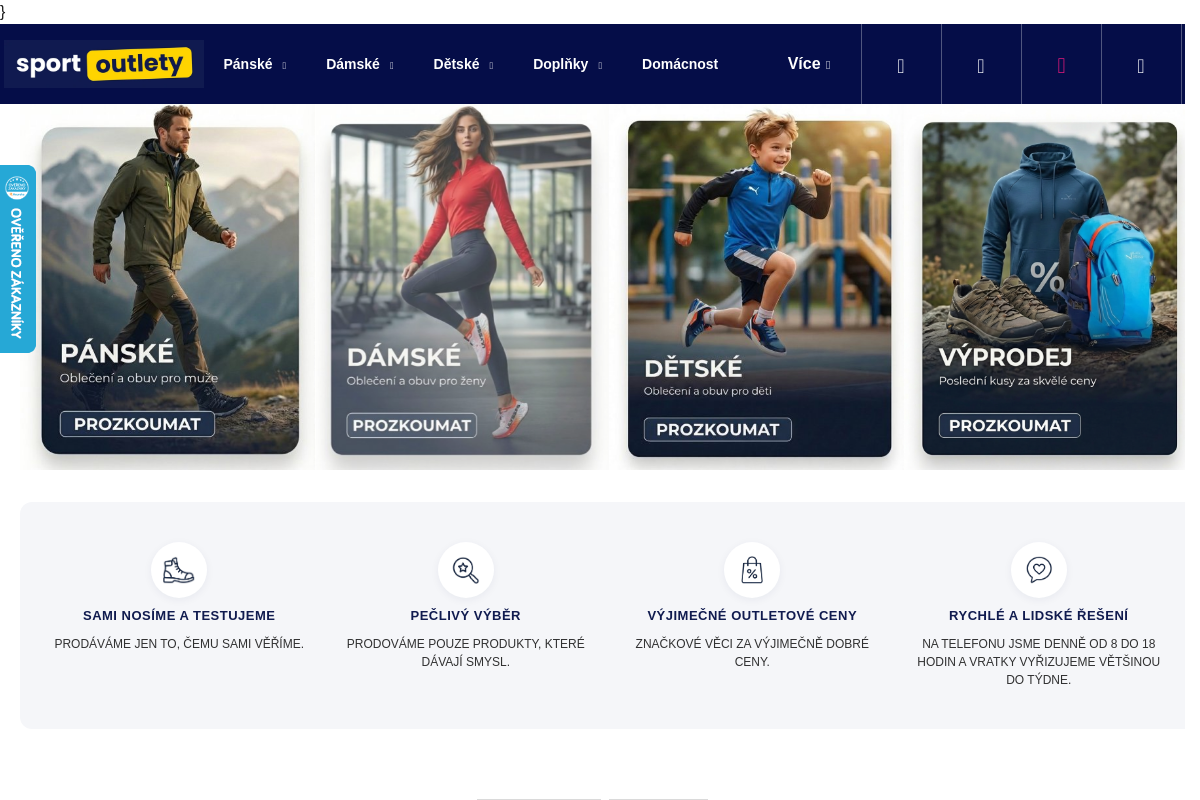Screen dimensions: 1200x800
Task: Click the DÁMSKÉ card title
Action: coord(404,357)
